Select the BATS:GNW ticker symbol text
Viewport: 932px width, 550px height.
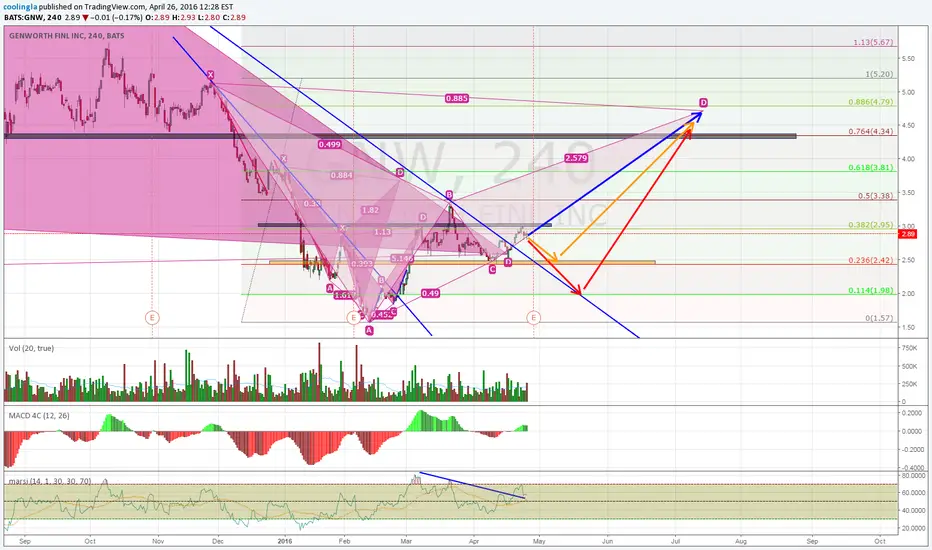(x=24, y=18)
